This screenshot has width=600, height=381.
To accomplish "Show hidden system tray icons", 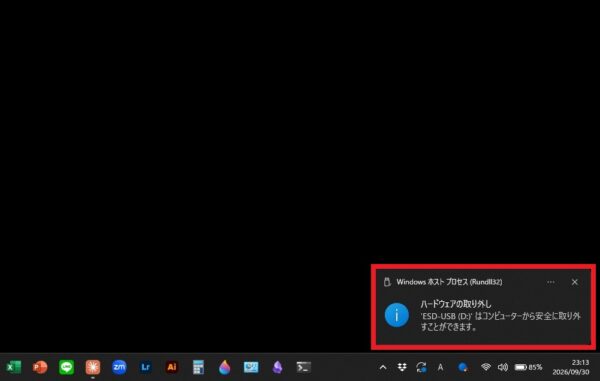I will coord(383,368).
